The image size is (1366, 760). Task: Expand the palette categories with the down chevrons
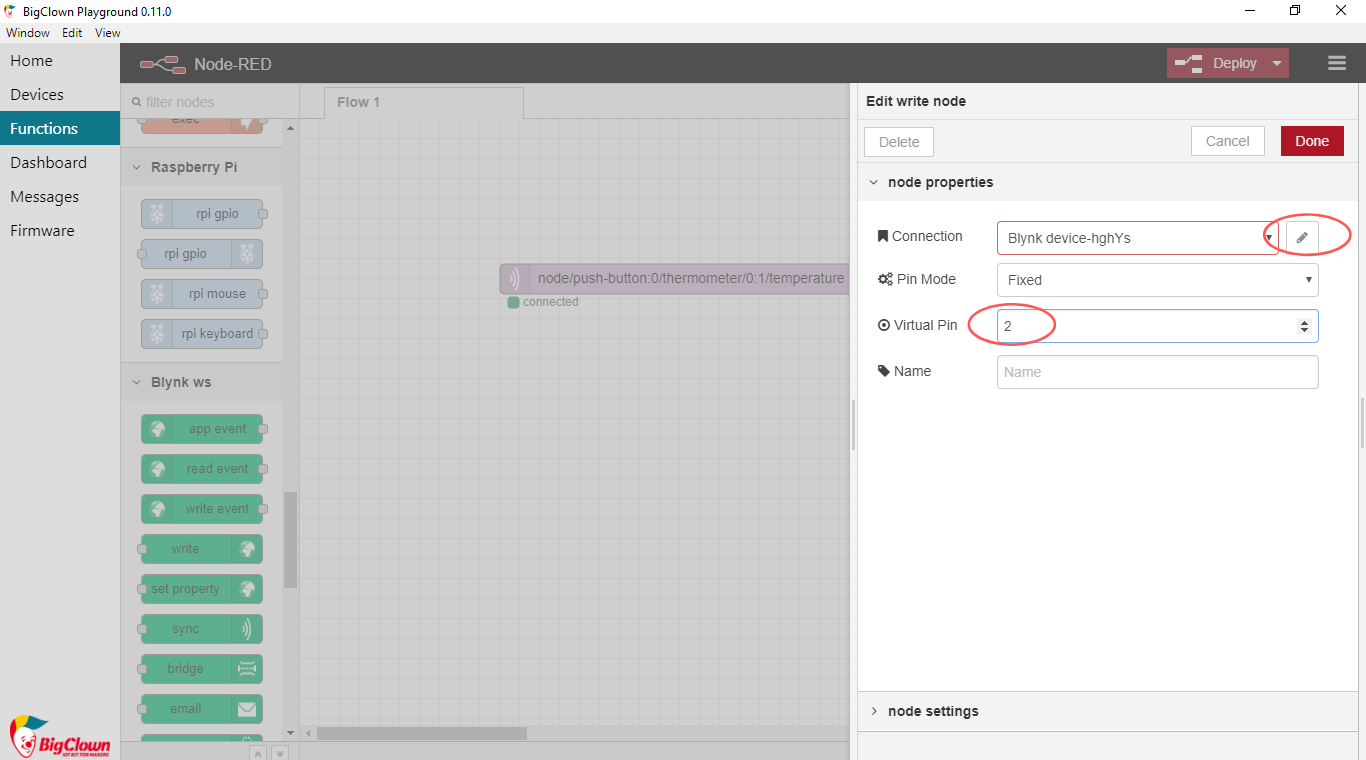[280, 752]
